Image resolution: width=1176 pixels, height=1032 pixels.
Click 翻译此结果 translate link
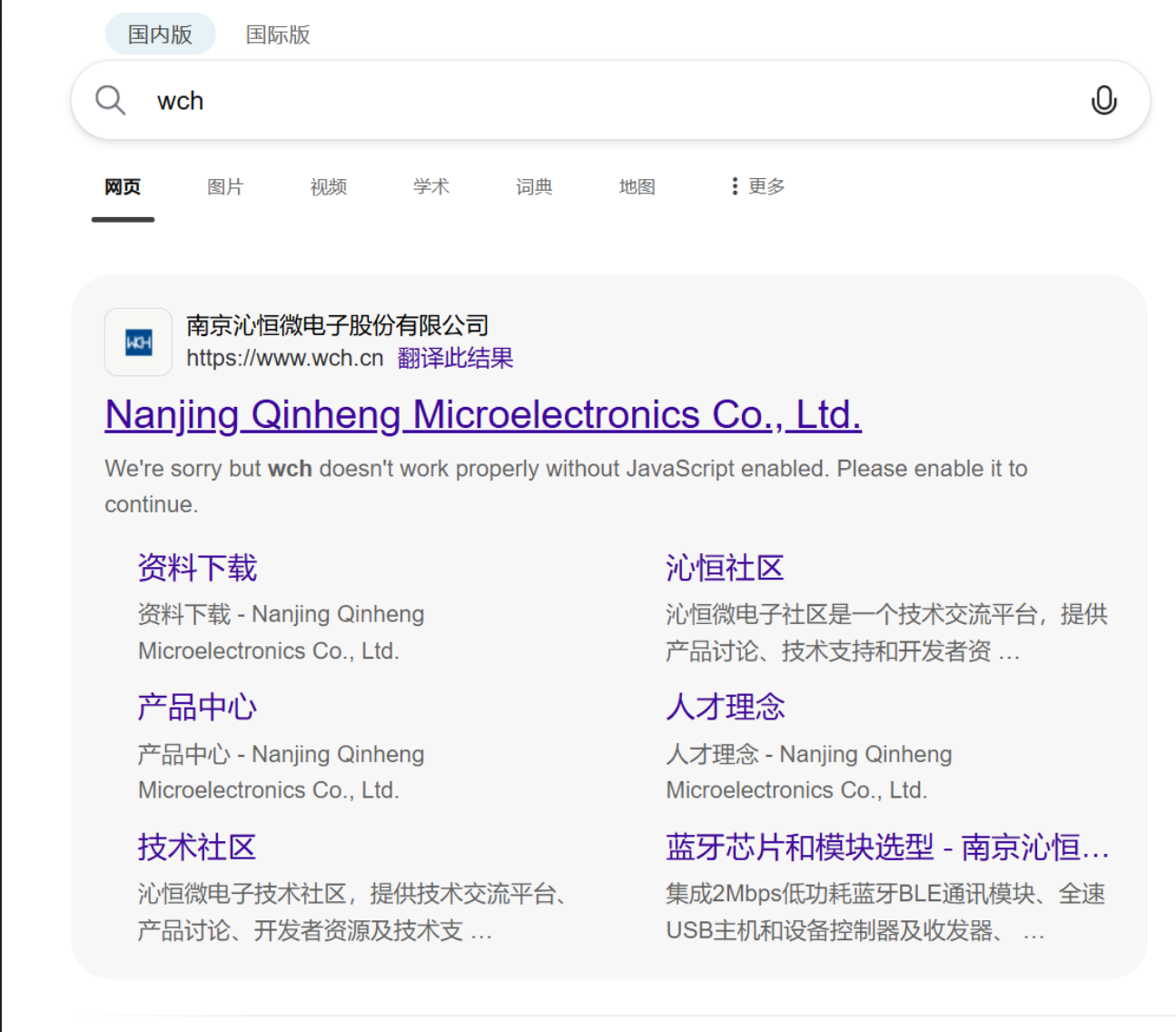[x=455, y=358]
